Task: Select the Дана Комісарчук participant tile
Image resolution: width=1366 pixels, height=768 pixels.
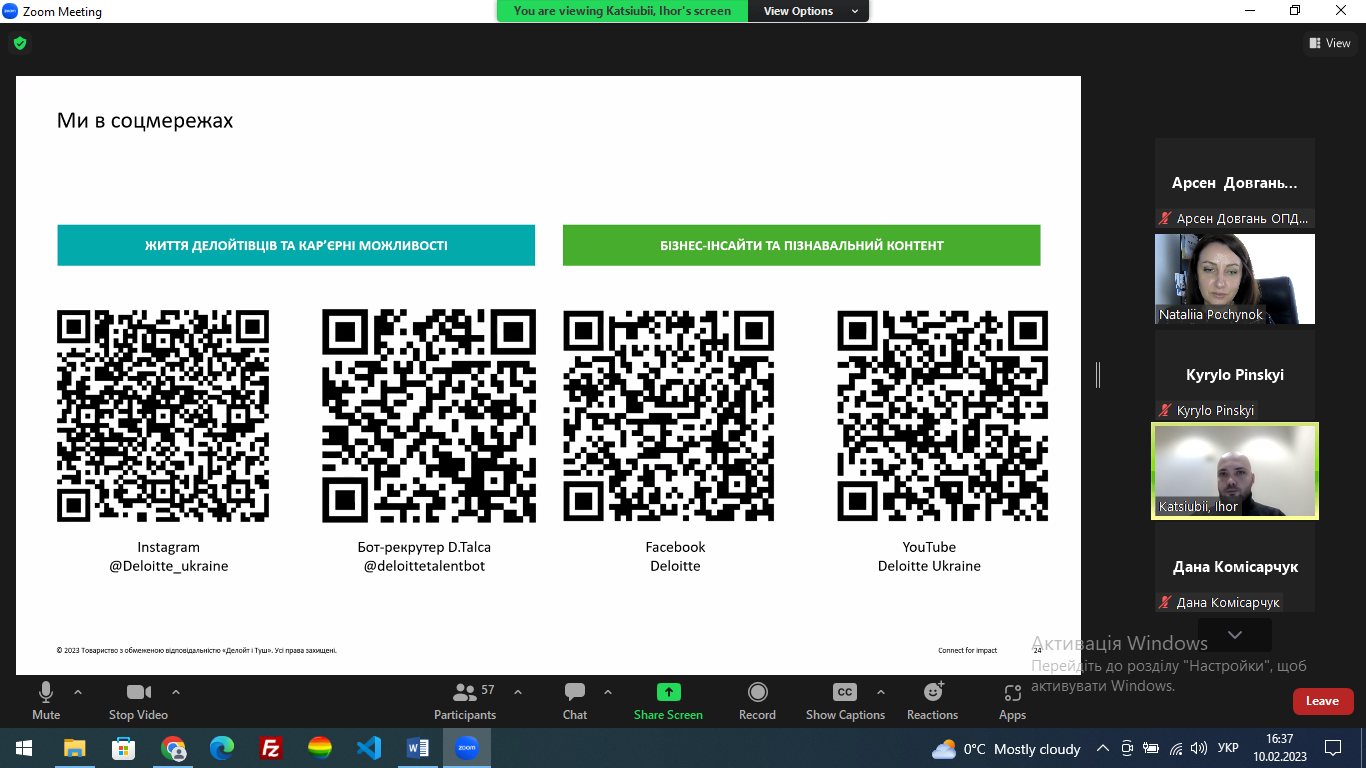Action: point(1235,567)
